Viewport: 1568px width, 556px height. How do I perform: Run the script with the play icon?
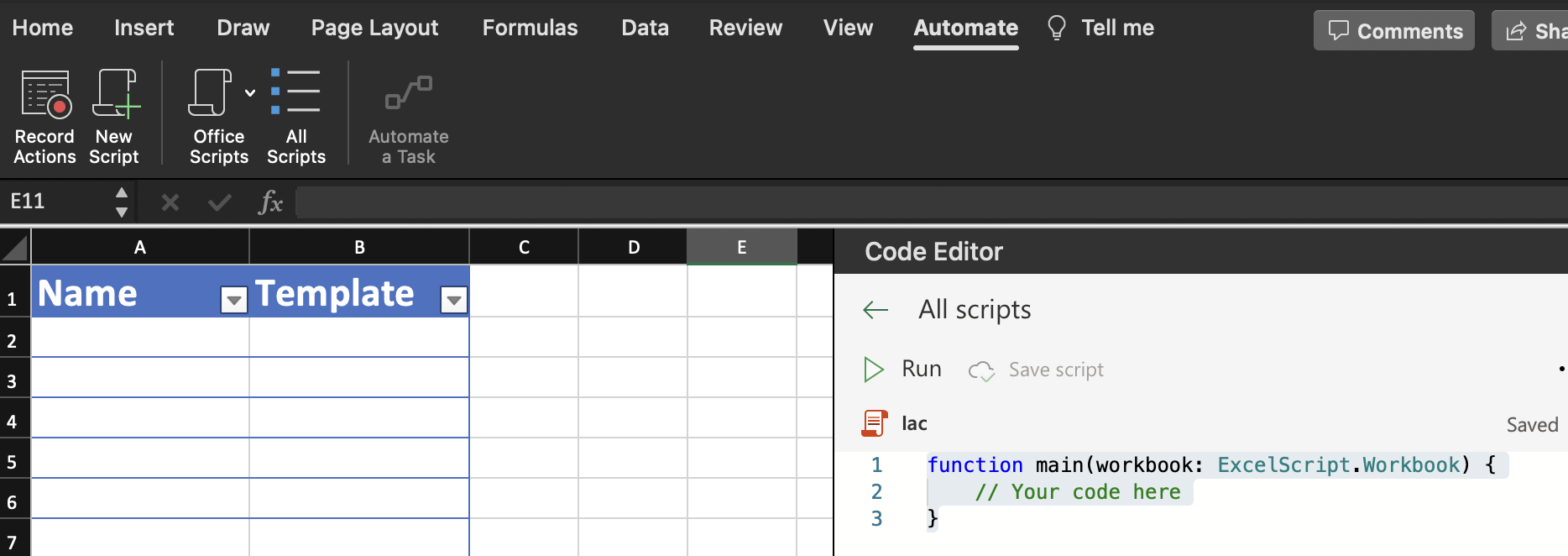pos(874,370)
